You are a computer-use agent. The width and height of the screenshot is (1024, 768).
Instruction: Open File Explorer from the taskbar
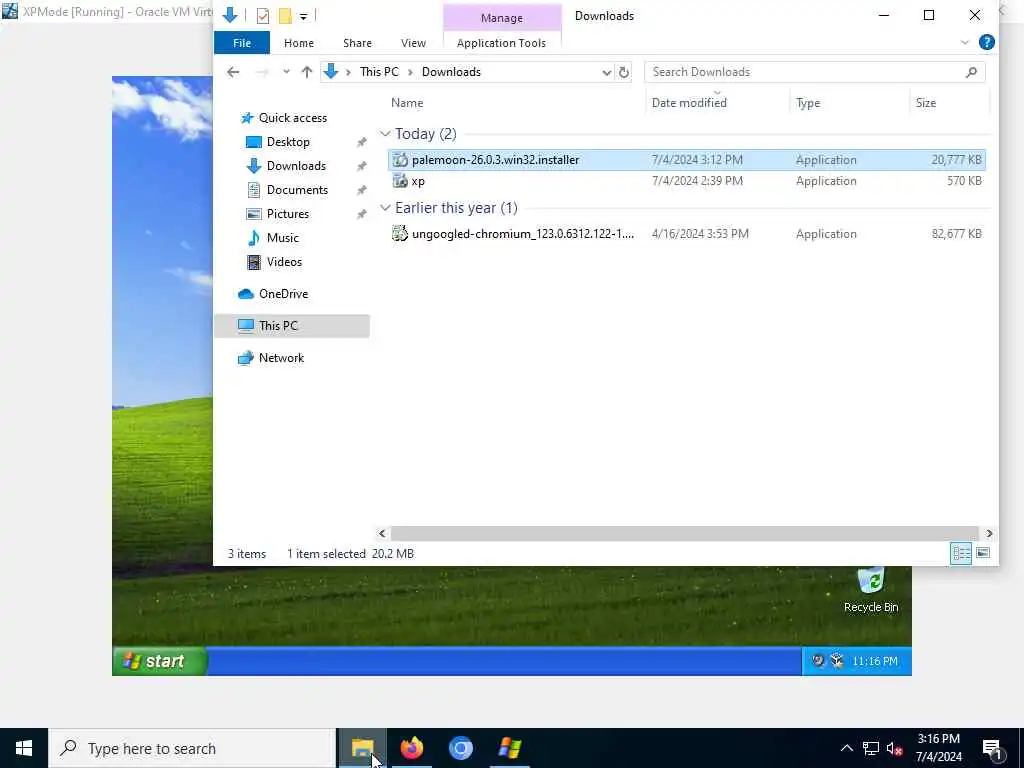click(x=362, y=748)
